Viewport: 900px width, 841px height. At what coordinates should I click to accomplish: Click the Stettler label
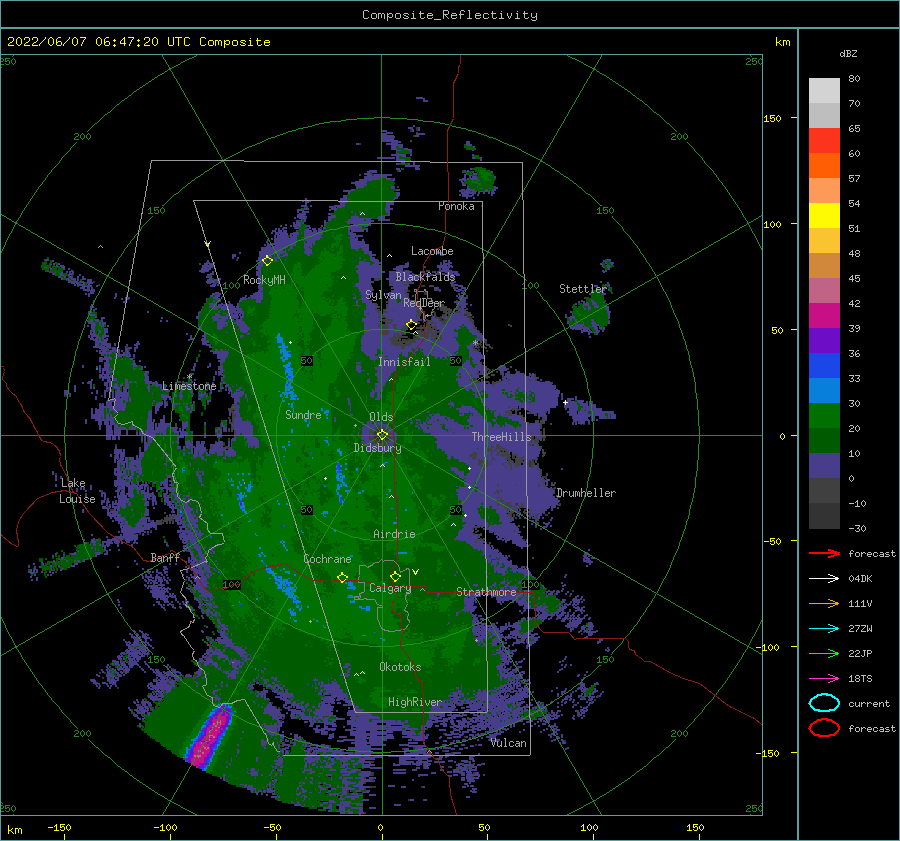583,289
